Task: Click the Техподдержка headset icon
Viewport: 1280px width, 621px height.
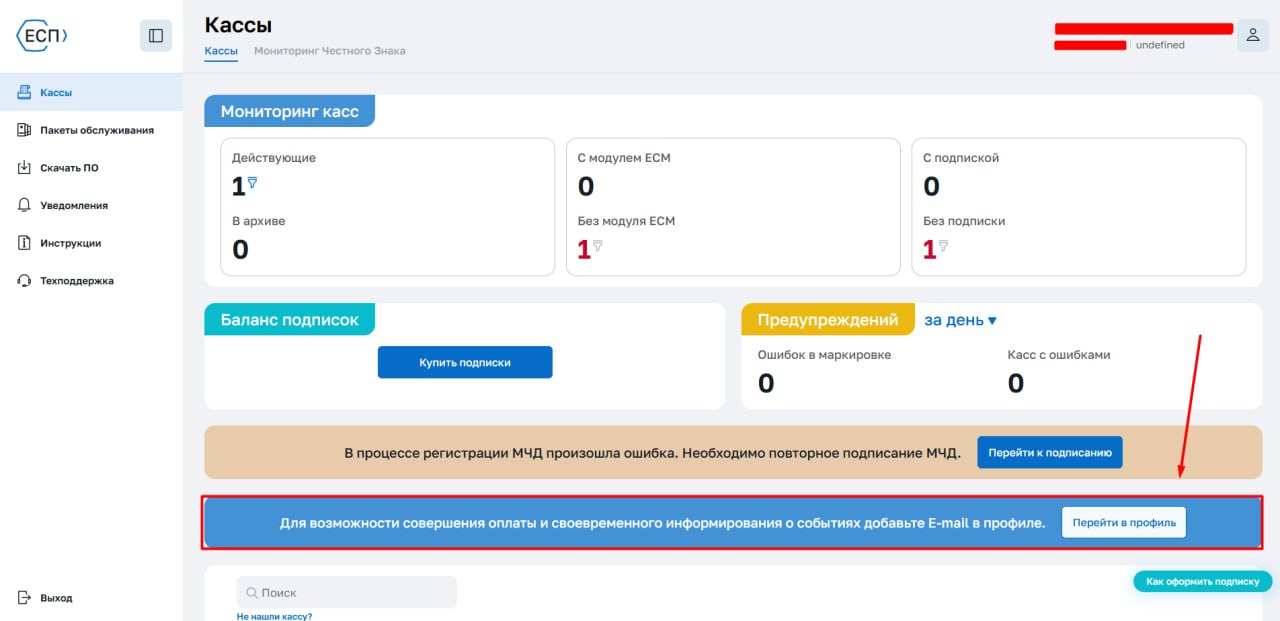Action: click(25, 281)
